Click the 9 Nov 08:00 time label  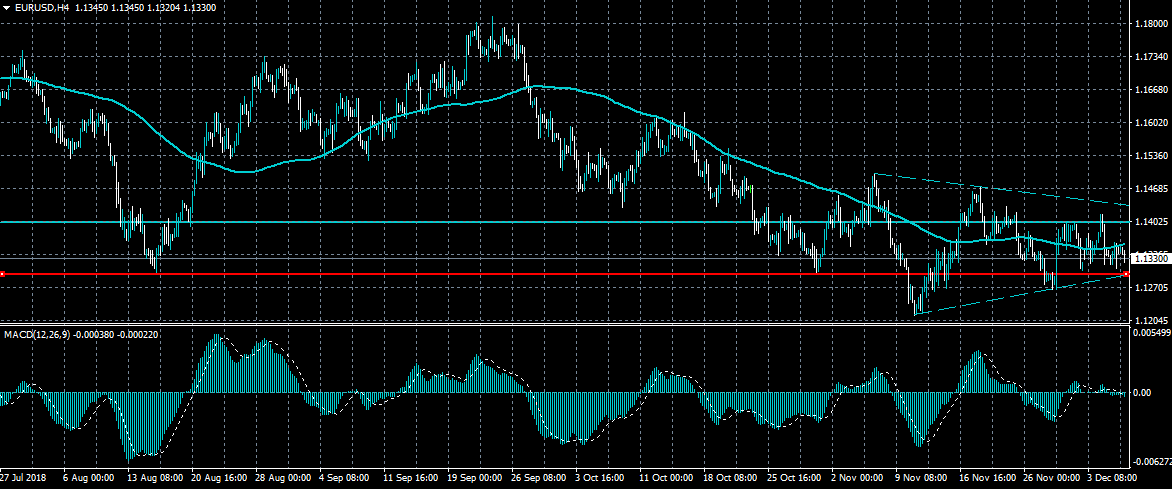tap(921, 477)
